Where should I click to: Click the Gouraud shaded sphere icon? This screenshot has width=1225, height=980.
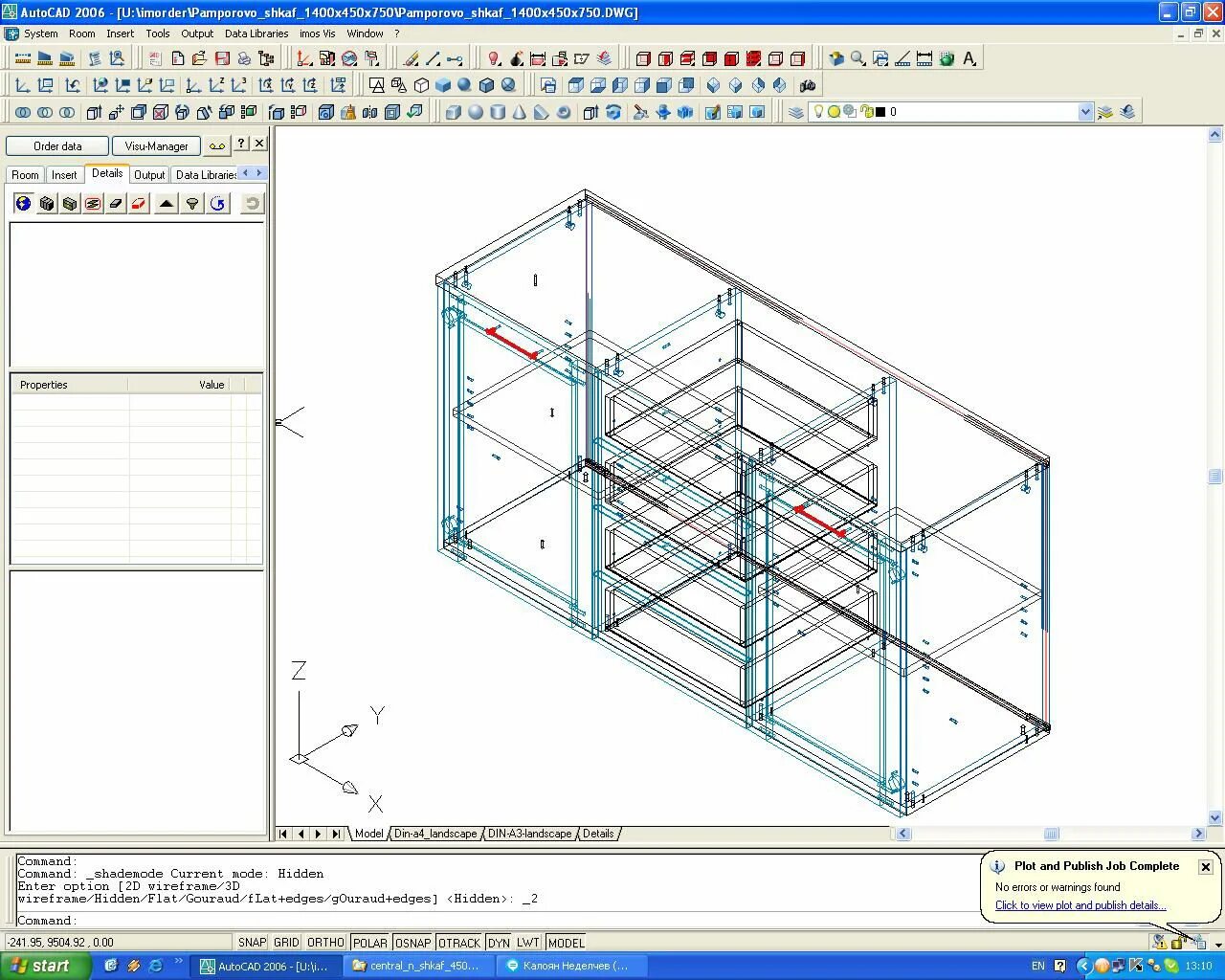point(464,85)
